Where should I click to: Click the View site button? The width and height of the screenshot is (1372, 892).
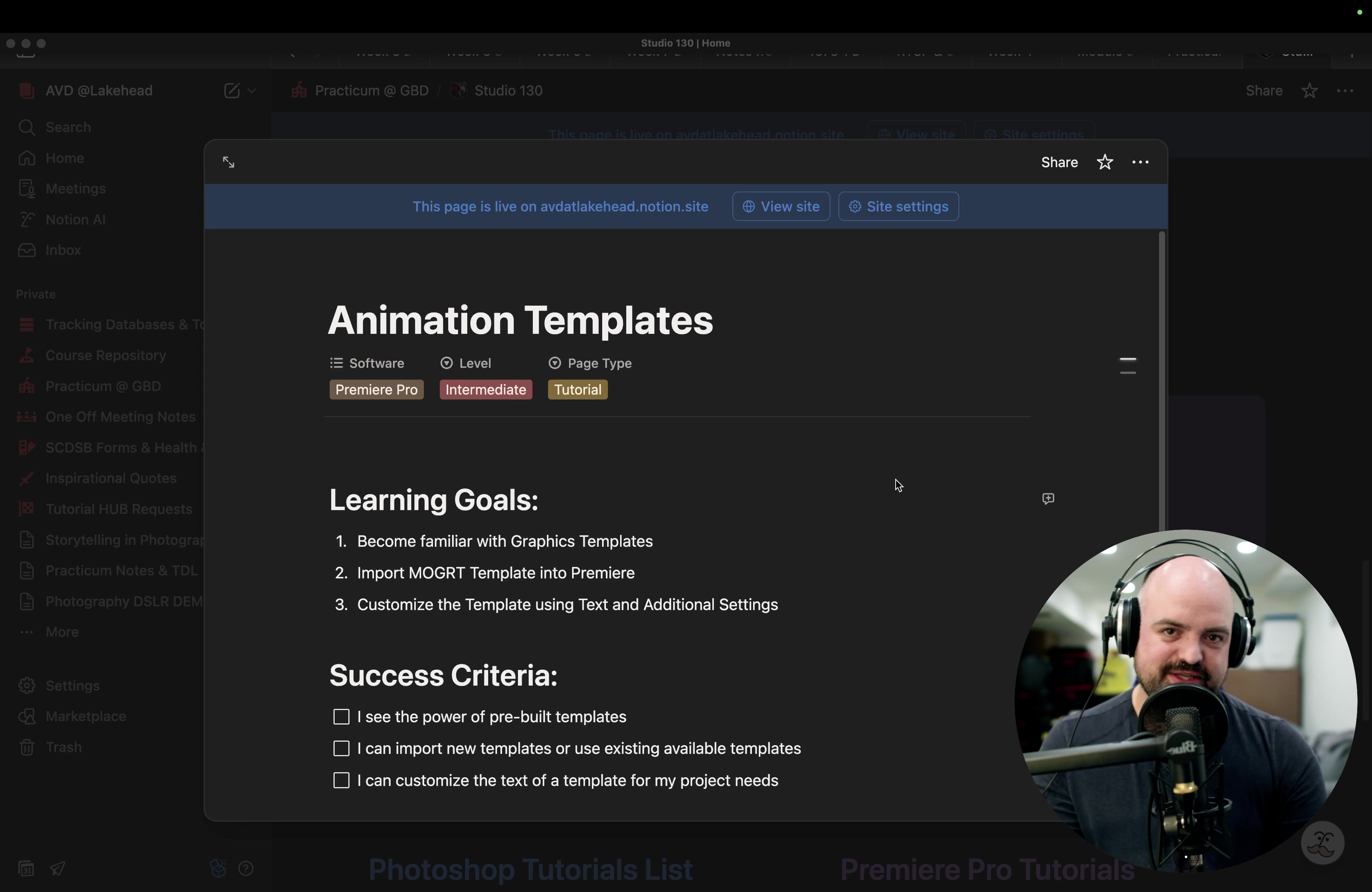[x=781, y=206]
